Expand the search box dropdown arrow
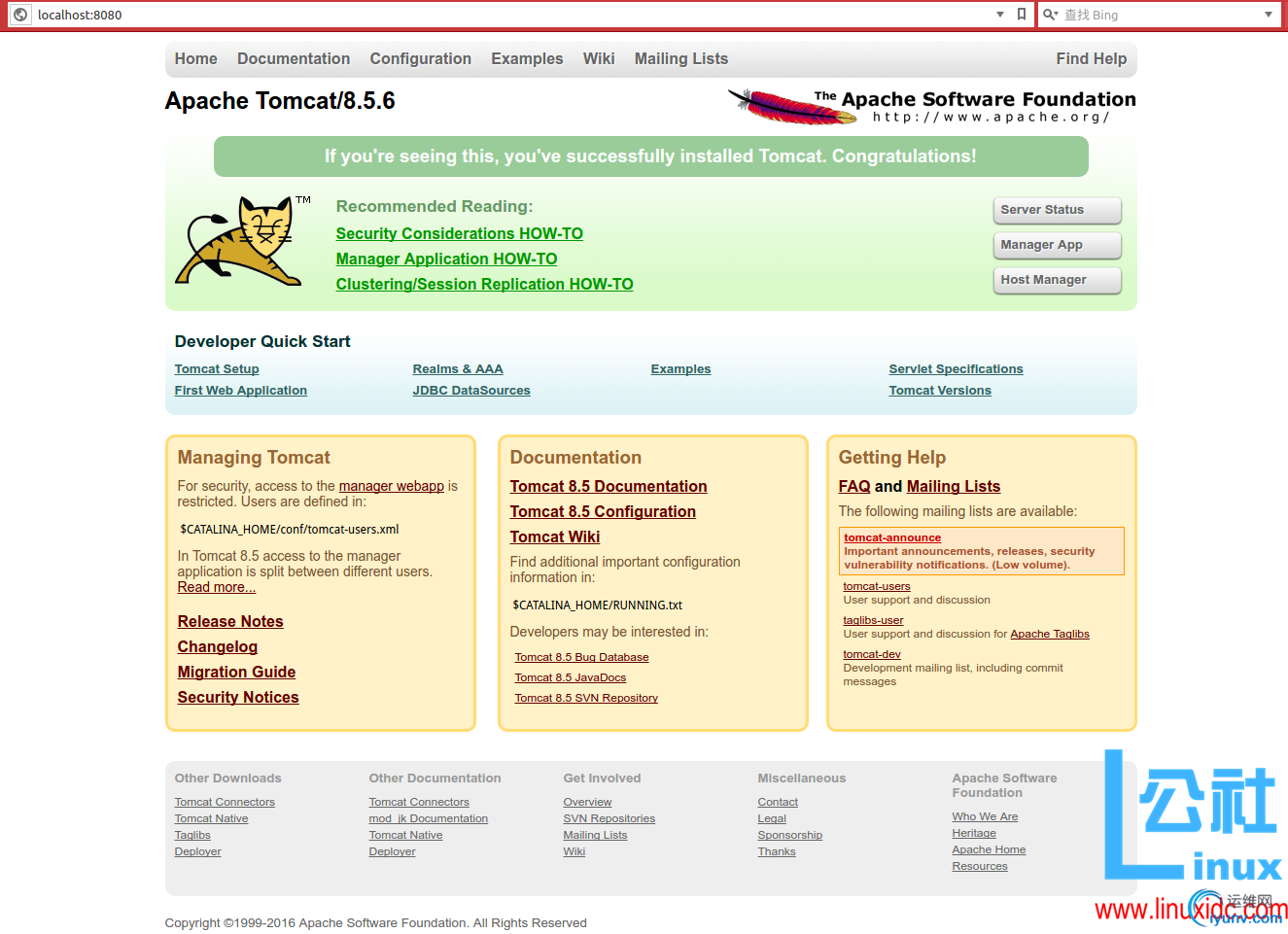The width and height of the screenshot is (1288, 934). coord(1269,15)
